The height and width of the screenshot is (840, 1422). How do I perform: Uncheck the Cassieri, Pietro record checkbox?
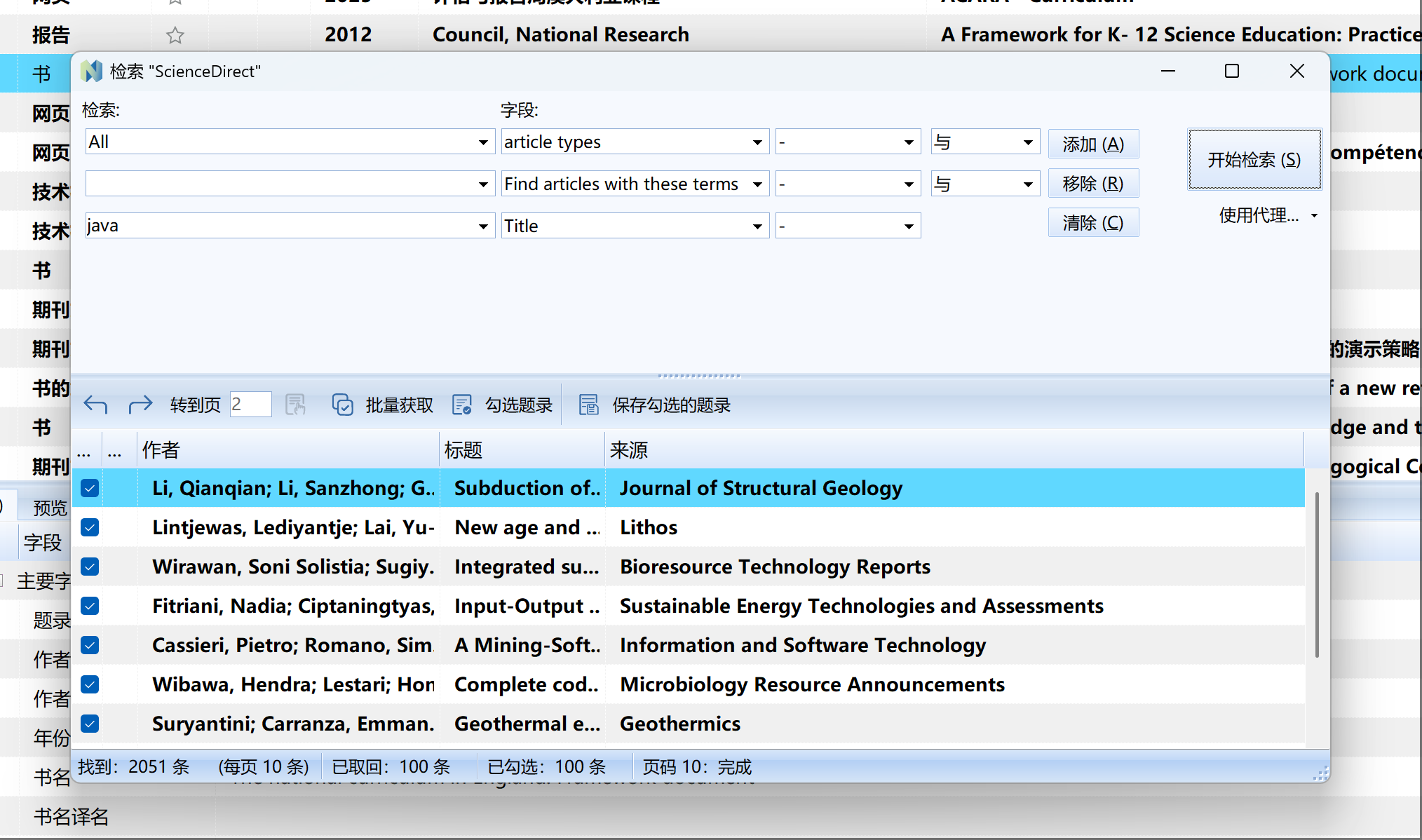(x=90, y=645)
